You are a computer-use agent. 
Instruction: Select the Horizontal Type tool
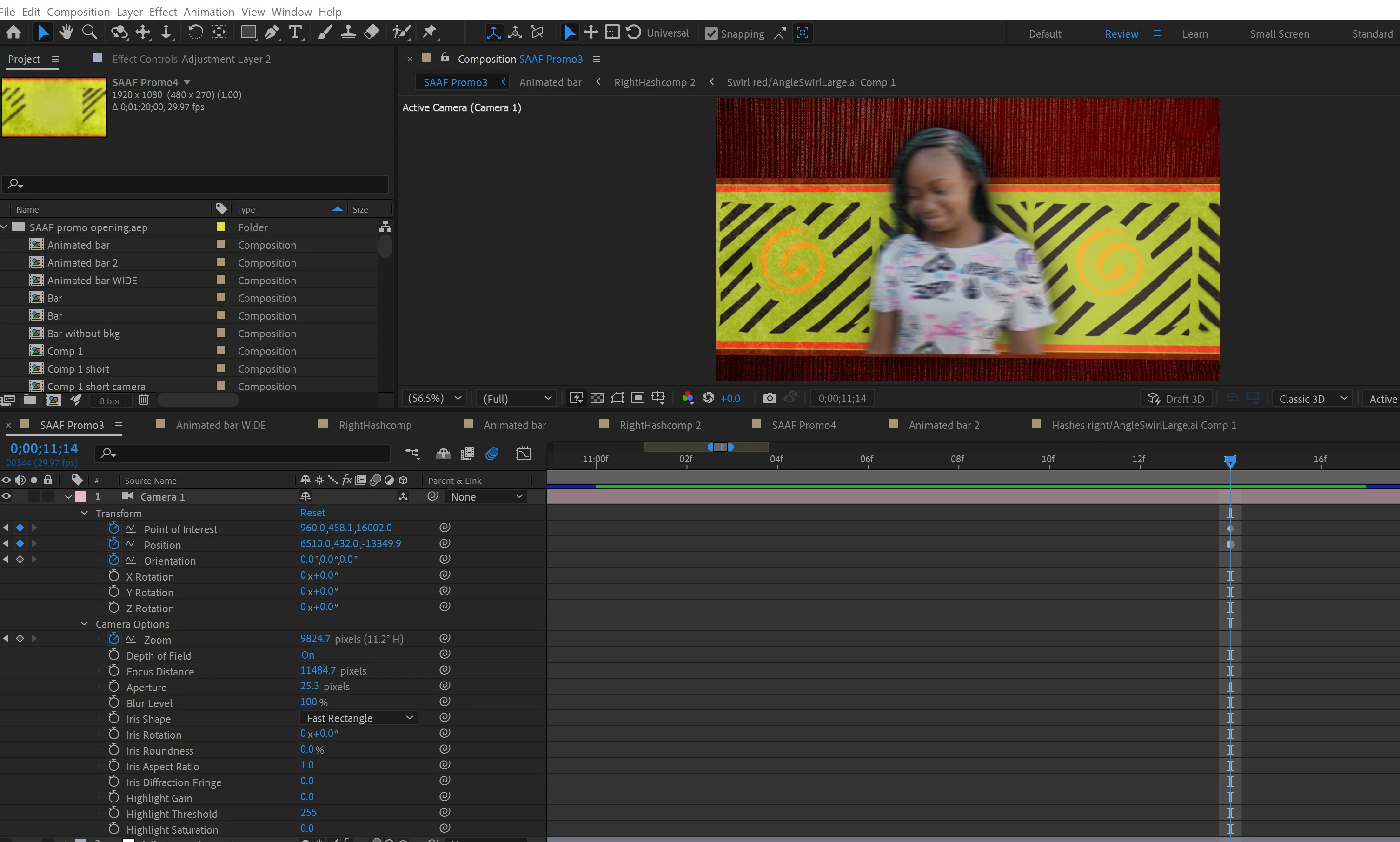[295, 33]
